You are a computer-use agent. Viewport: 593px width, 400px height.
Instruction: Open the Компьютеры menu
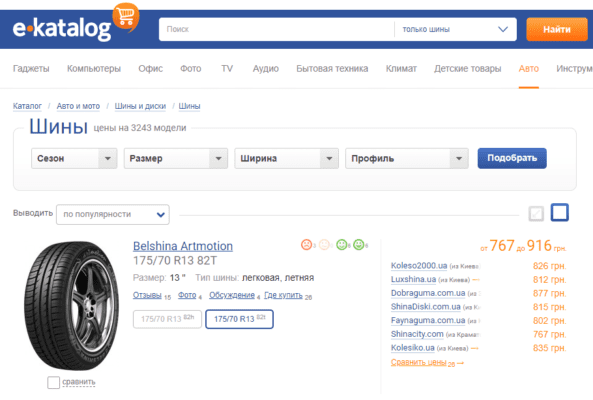point(94,69)
